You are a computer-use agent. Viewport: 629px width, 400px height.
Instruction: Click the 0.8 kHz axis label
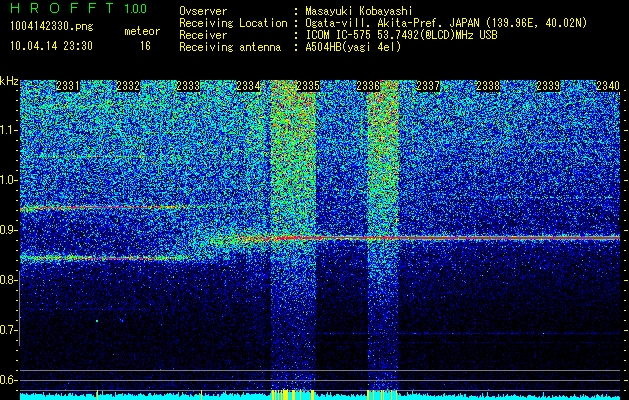pos(8,280)
